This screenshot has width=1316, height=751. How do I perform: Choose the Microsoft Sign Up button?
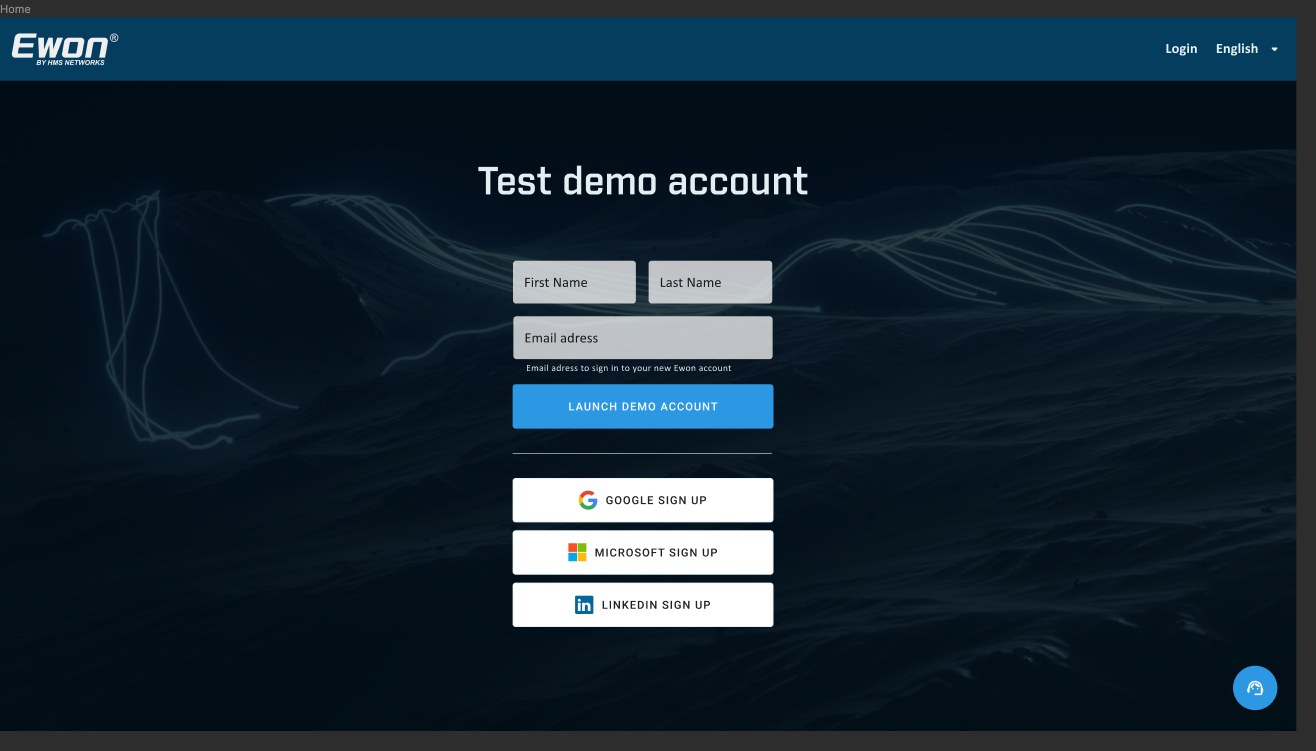pyautogui.click(x=643, y=552)
